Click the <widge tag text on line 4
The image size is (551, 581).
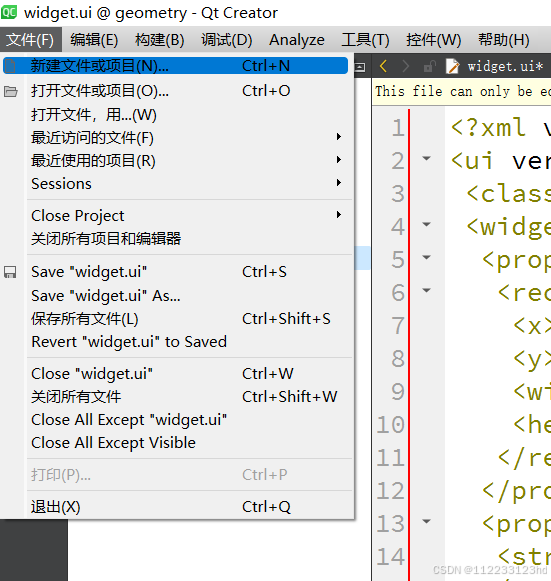(x=509, y=227)
